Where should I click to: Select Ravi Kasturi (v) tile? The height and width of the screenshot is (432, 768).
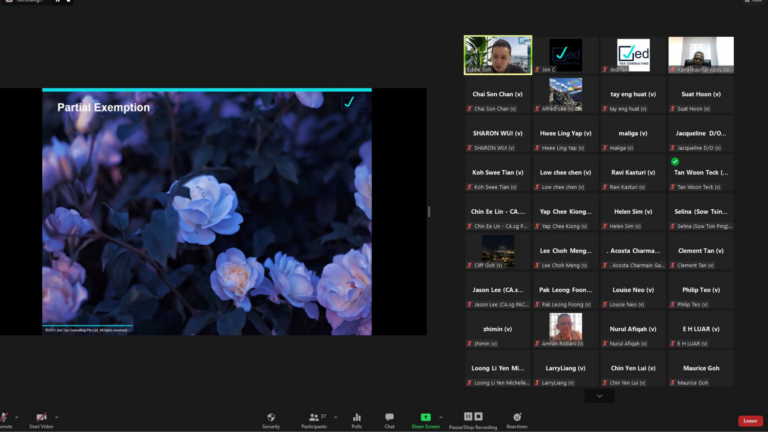633,172
